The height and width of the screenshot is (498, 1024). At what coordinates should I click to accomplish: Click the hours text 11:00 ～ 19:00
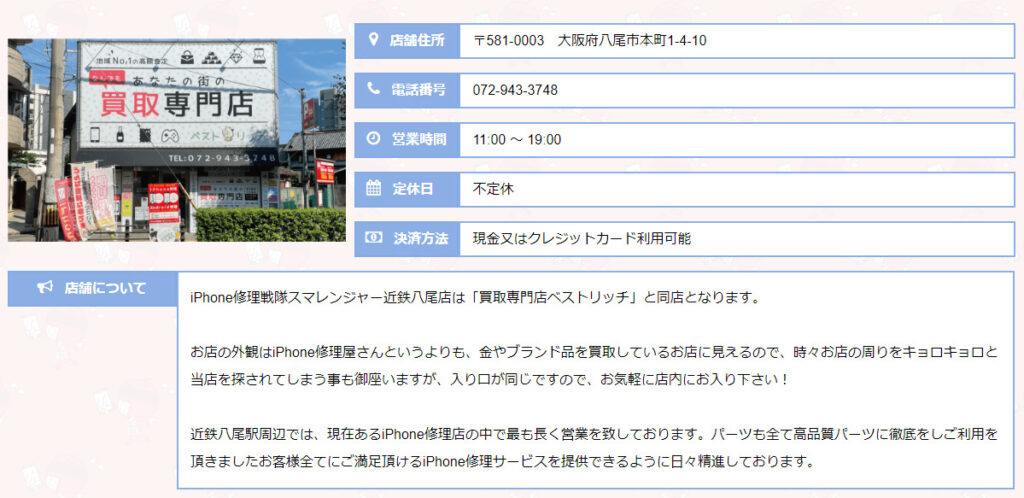[x=517, y=140]
